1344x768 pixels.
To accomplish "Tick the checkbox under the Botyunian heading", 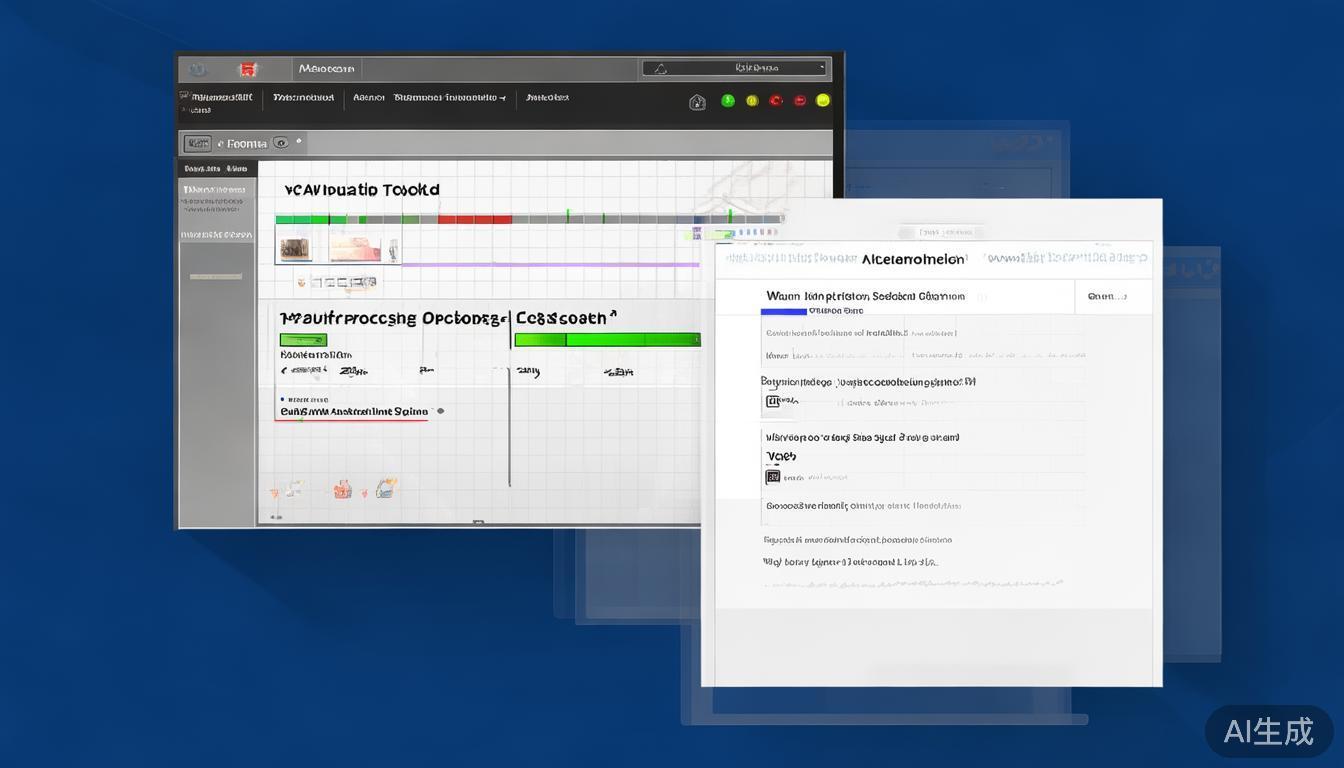I will 772,401.
